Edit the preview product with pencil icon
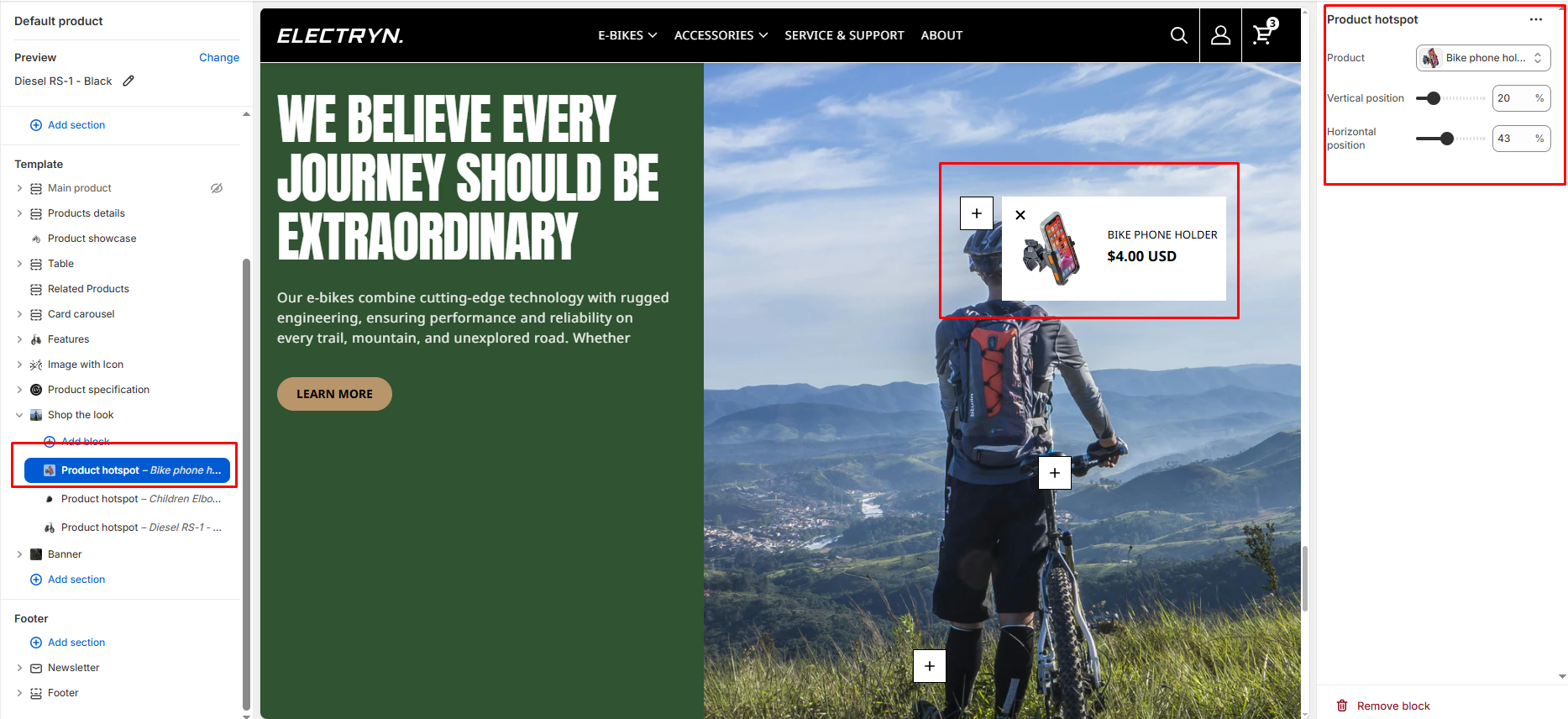Screen dimensions: 1568x719 pos(128,81)
